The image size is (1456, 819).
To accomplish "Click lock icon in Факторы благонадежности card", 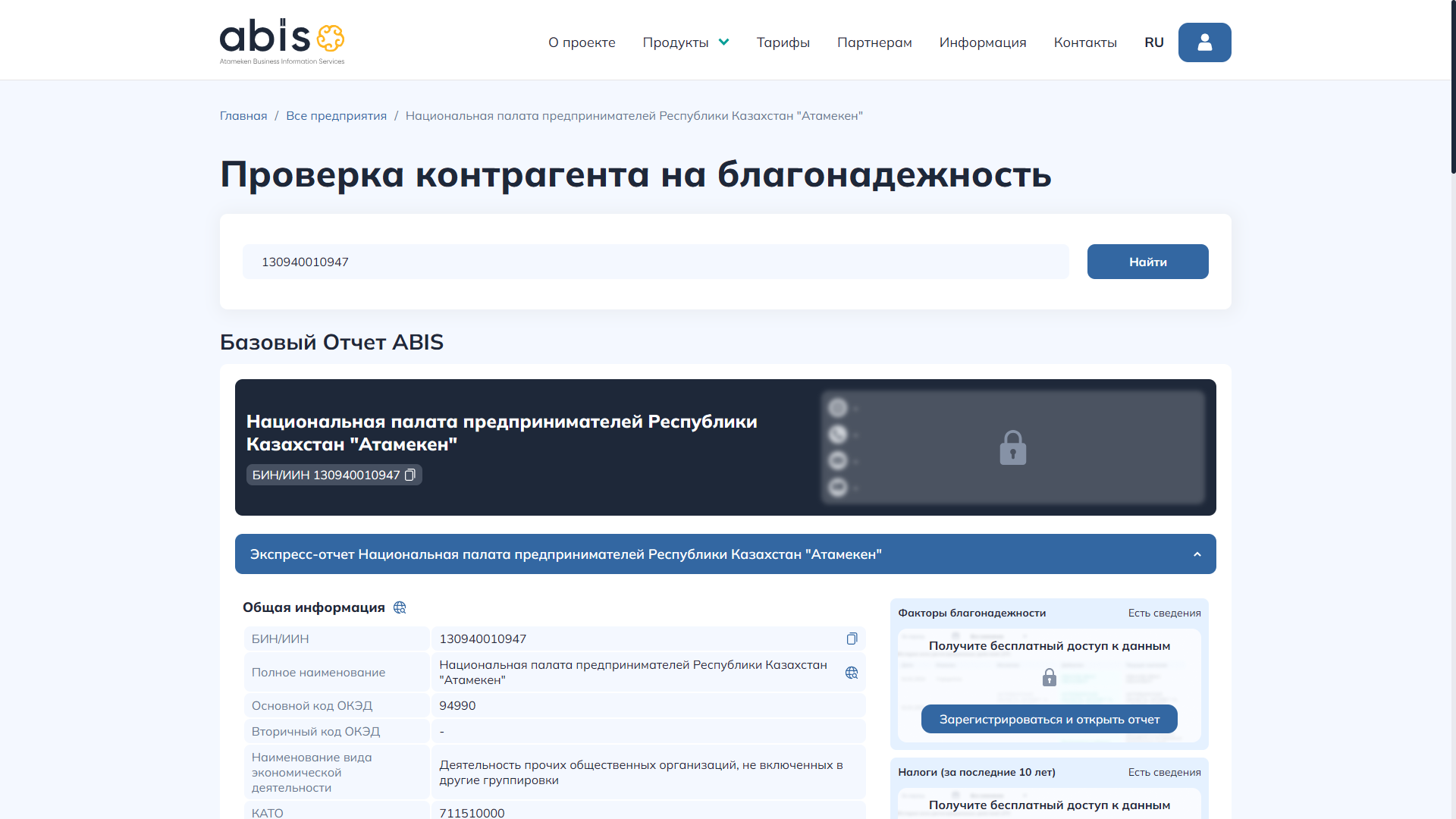I will [x=1049, y=677].
